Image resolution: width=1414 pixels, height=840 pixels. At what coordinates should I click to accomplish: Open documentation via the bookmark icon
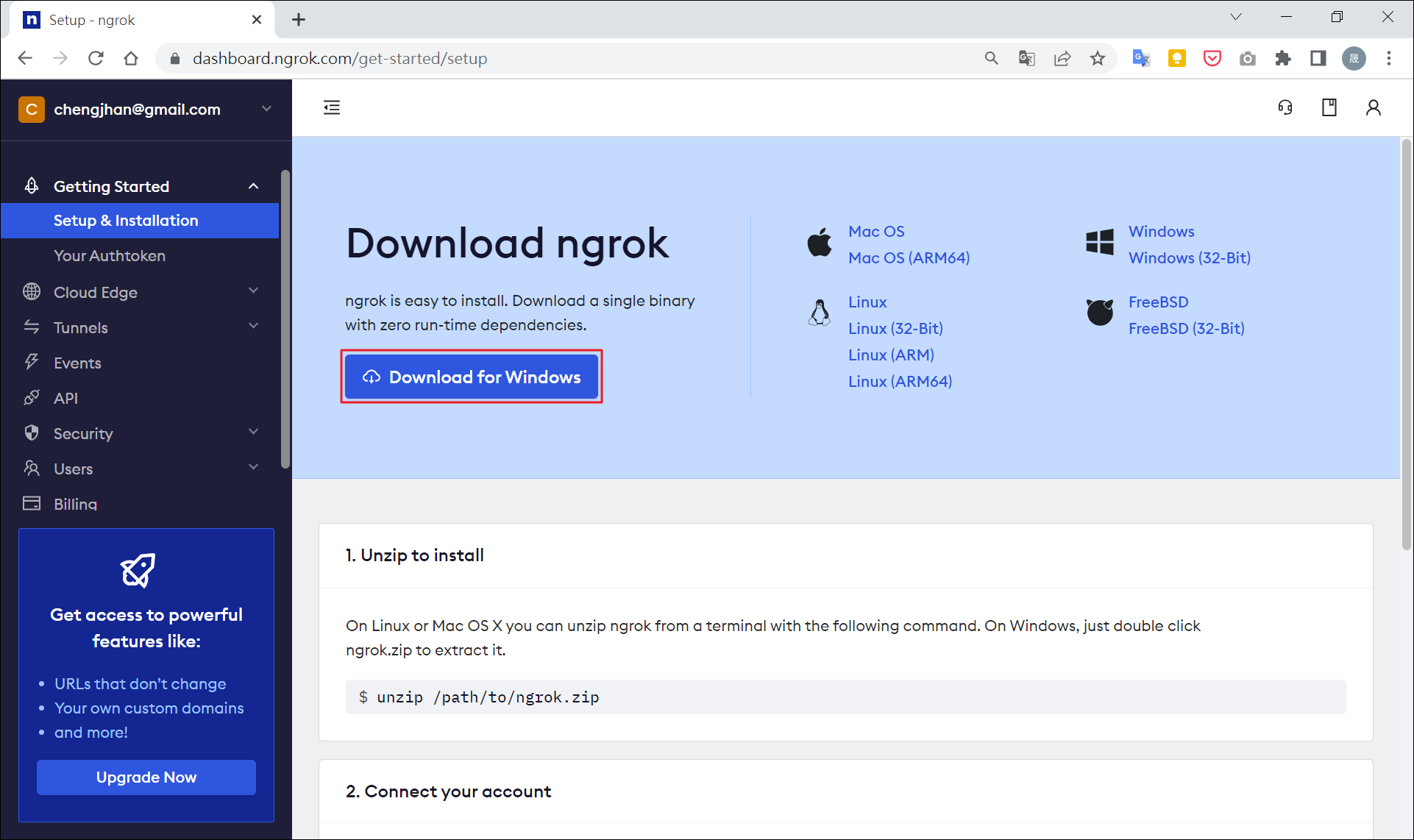pyautogui.click(x=1329, y=107)
